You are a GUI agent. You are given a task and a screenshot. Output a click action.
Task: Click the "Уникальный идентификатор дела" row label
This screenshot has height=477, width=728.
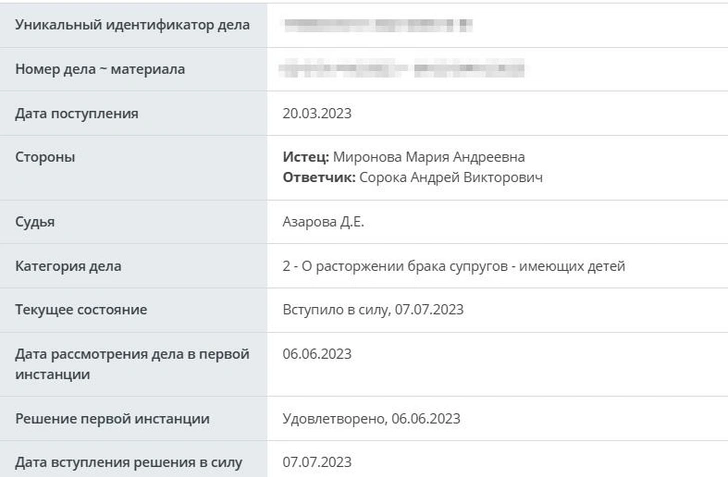click(132, 25)
